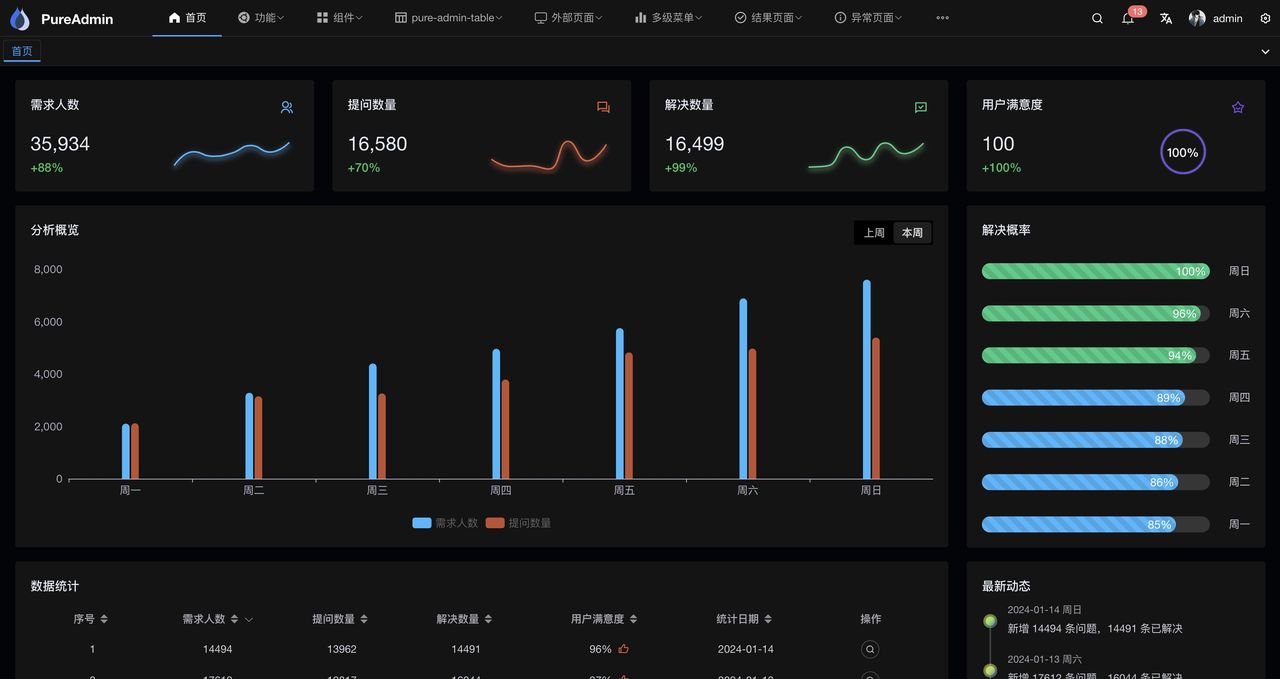Open the pure-admin-table menu item
Viewport: 1280px width, 679px height.
tap(447, 17)
